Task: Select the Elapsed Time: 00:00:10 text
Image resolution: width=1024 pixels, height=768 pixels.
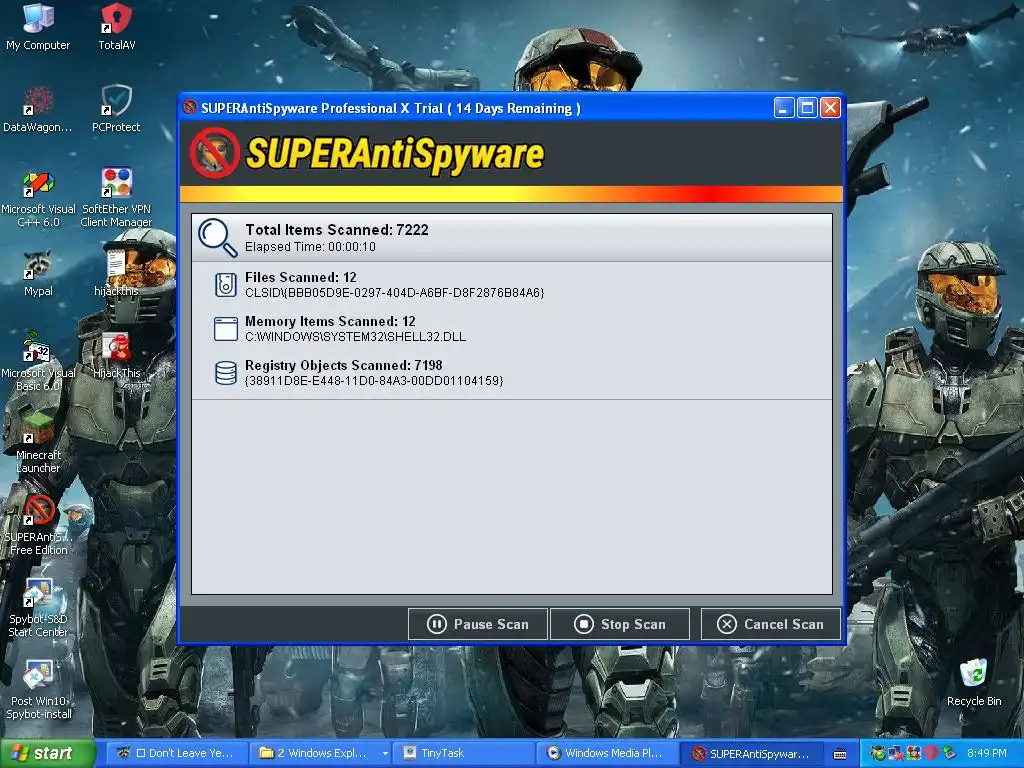Action: pos(310,247)
